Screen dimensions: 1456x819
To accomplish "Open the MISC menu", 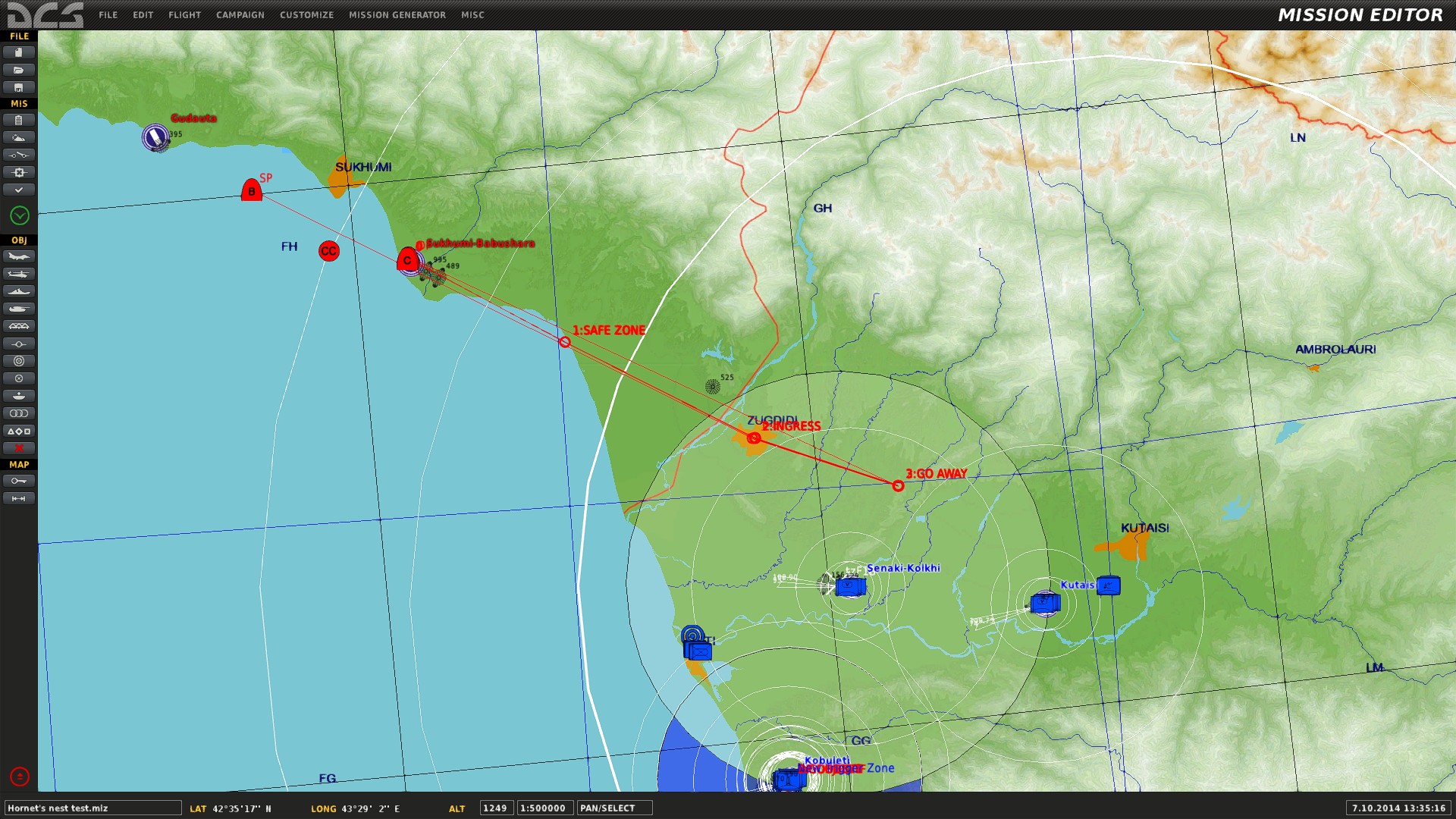I will click(x=472, y=15).
